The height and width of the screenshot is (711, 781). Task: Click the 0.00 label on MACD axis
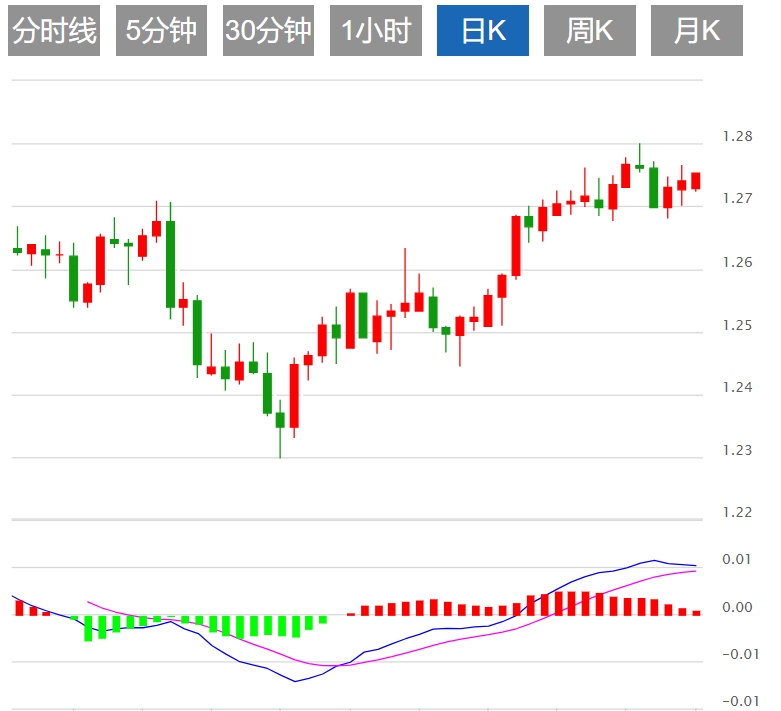pos(737,607)
